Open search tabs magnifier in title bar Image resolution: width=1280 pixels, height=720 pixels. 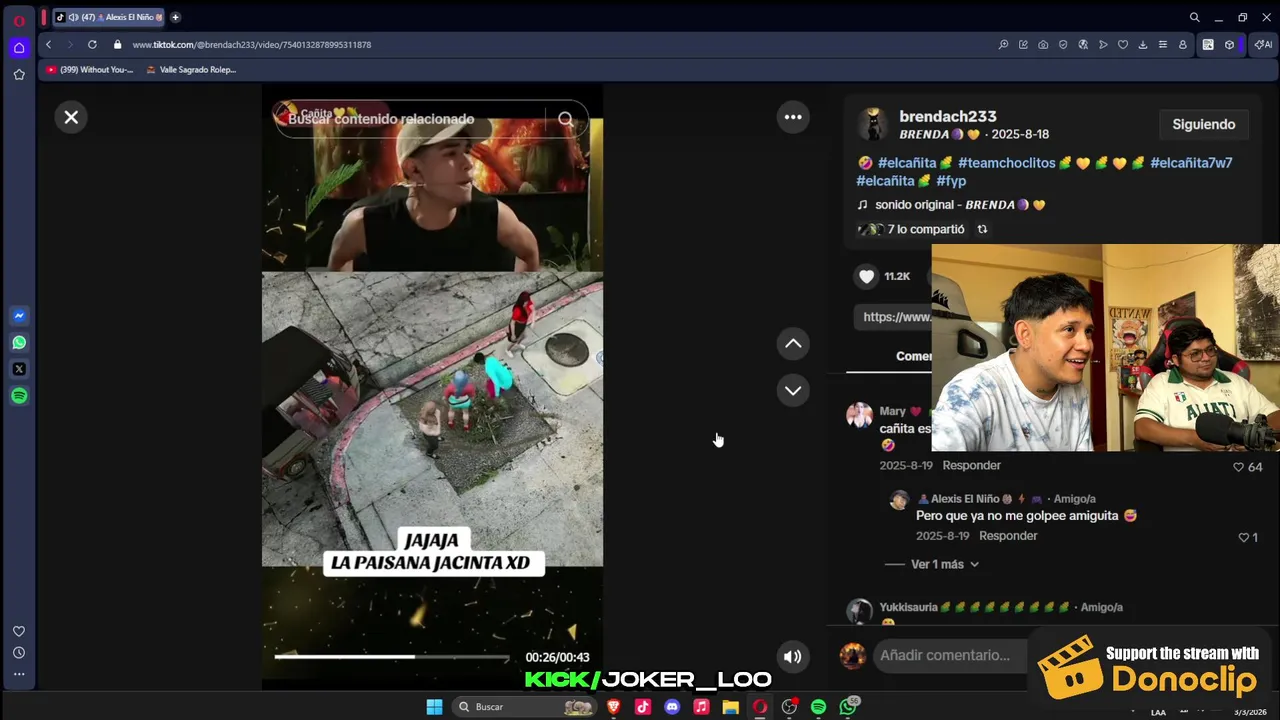pos(1194,17)
